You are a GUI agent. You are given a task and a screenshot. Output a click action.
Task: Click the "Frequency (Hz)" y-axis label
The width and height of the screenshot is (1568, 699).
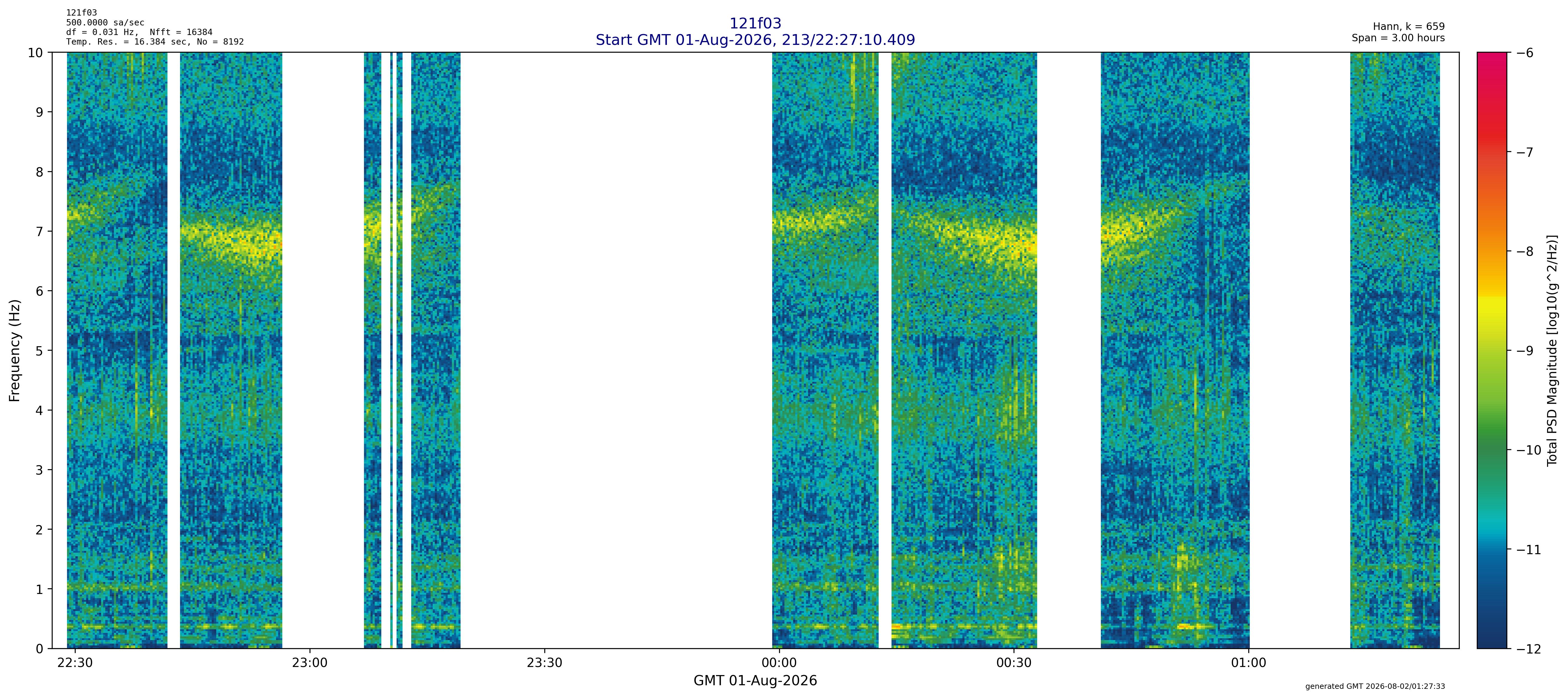15,350
